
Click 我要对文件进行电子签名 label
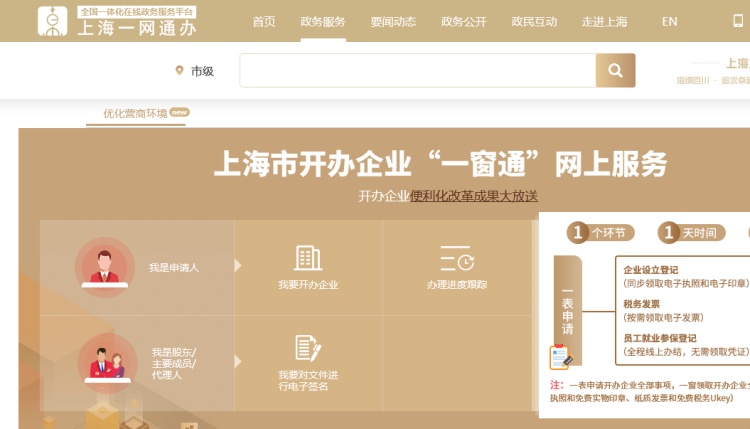pos(308,380)
